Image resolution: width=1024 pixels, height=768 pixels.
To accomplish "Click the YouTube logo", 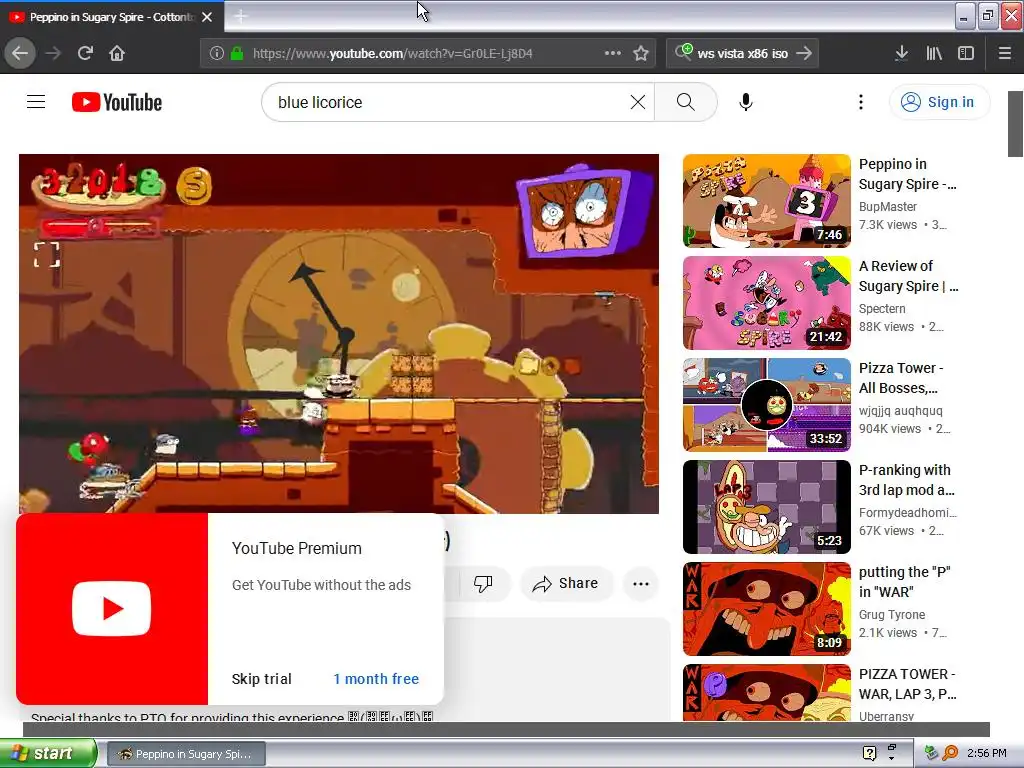I will 117,102.
